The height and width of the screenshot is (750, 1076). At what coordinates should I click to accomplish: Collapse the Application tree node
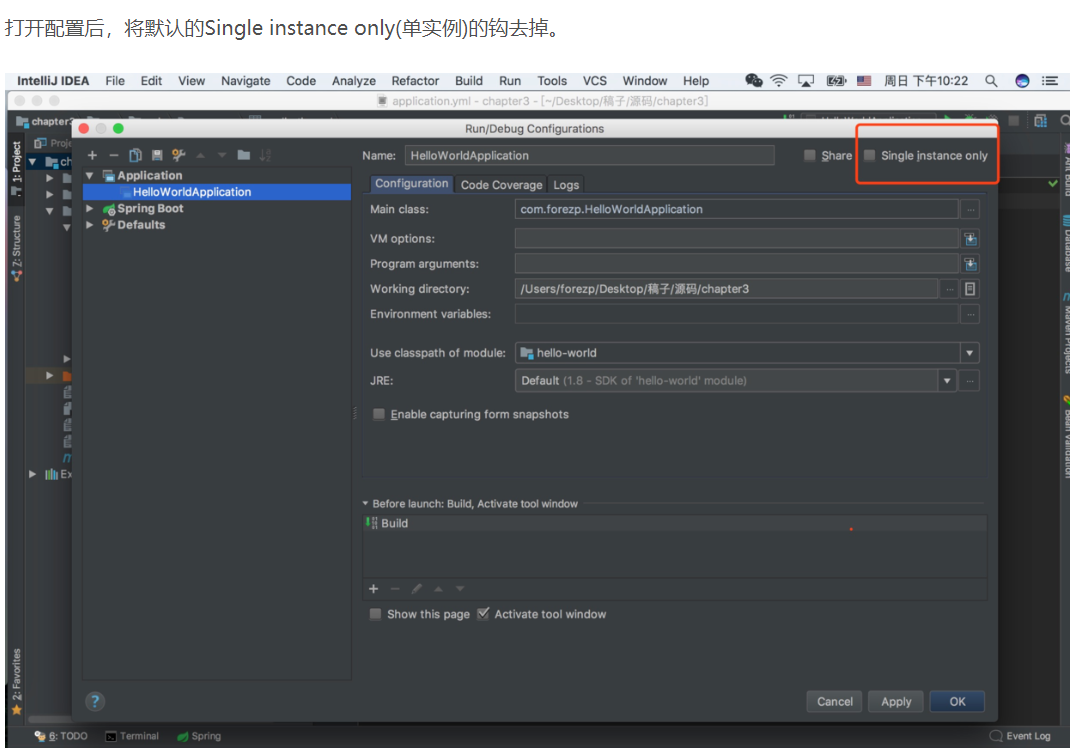pyautogui.click(x=89, y=176)
